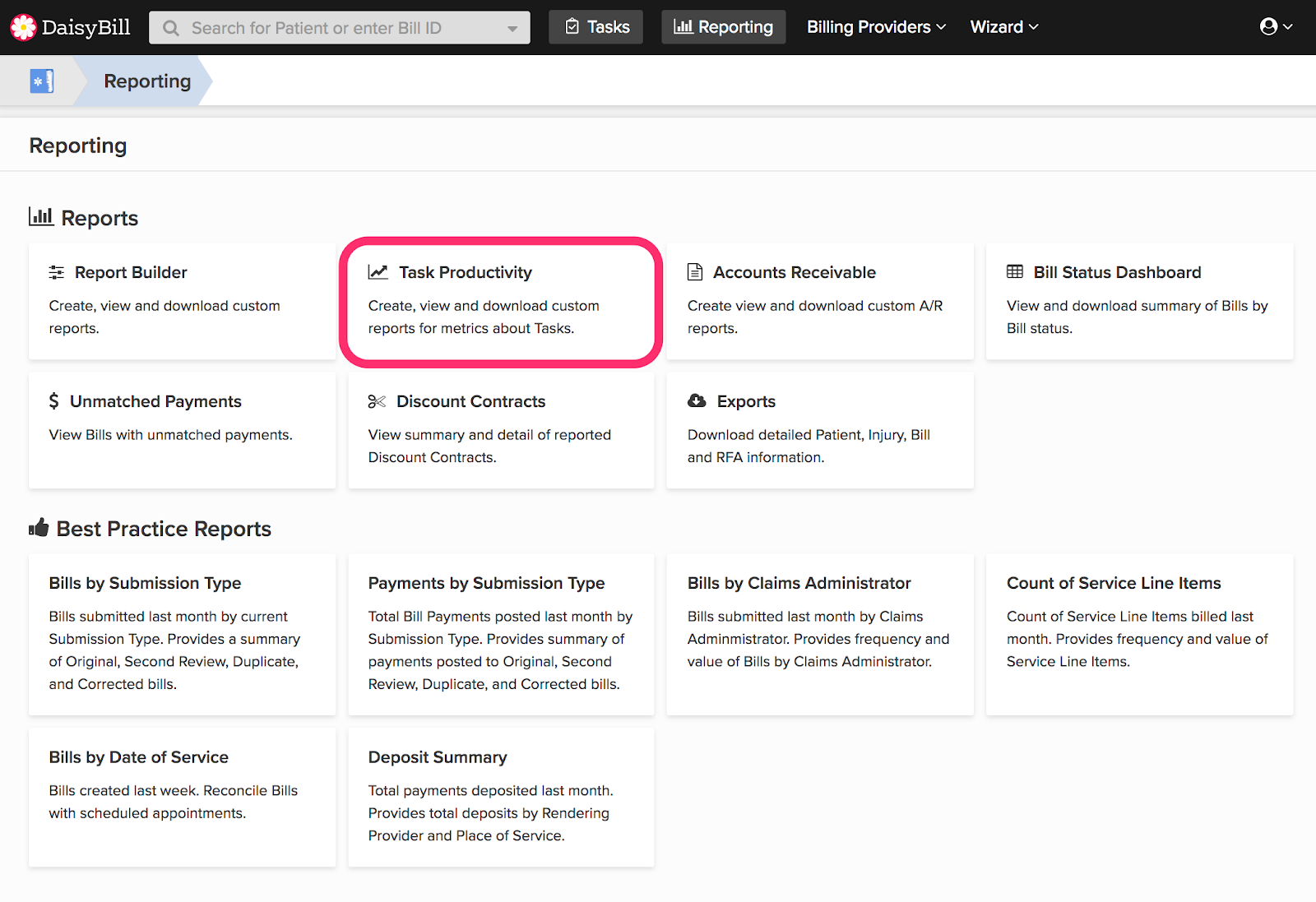
Task: Click the Unmatched Payments dollar icon
Action: pos(54,400)
